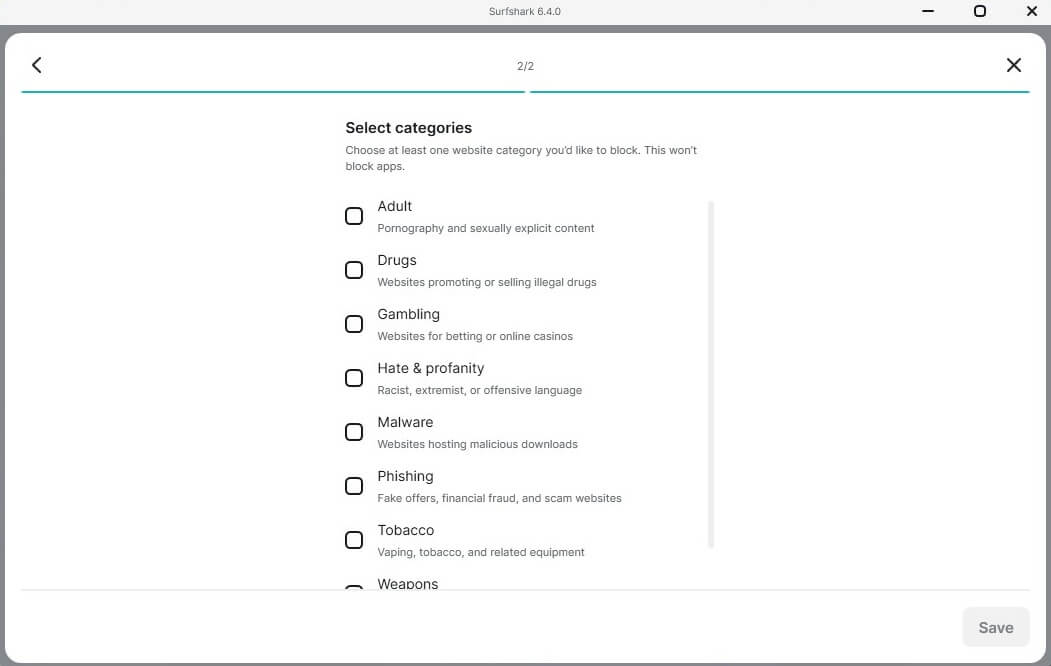The image size is (1051, 666).
Task: Toggle the Gambling checkbox
Action: pos(354,323)
